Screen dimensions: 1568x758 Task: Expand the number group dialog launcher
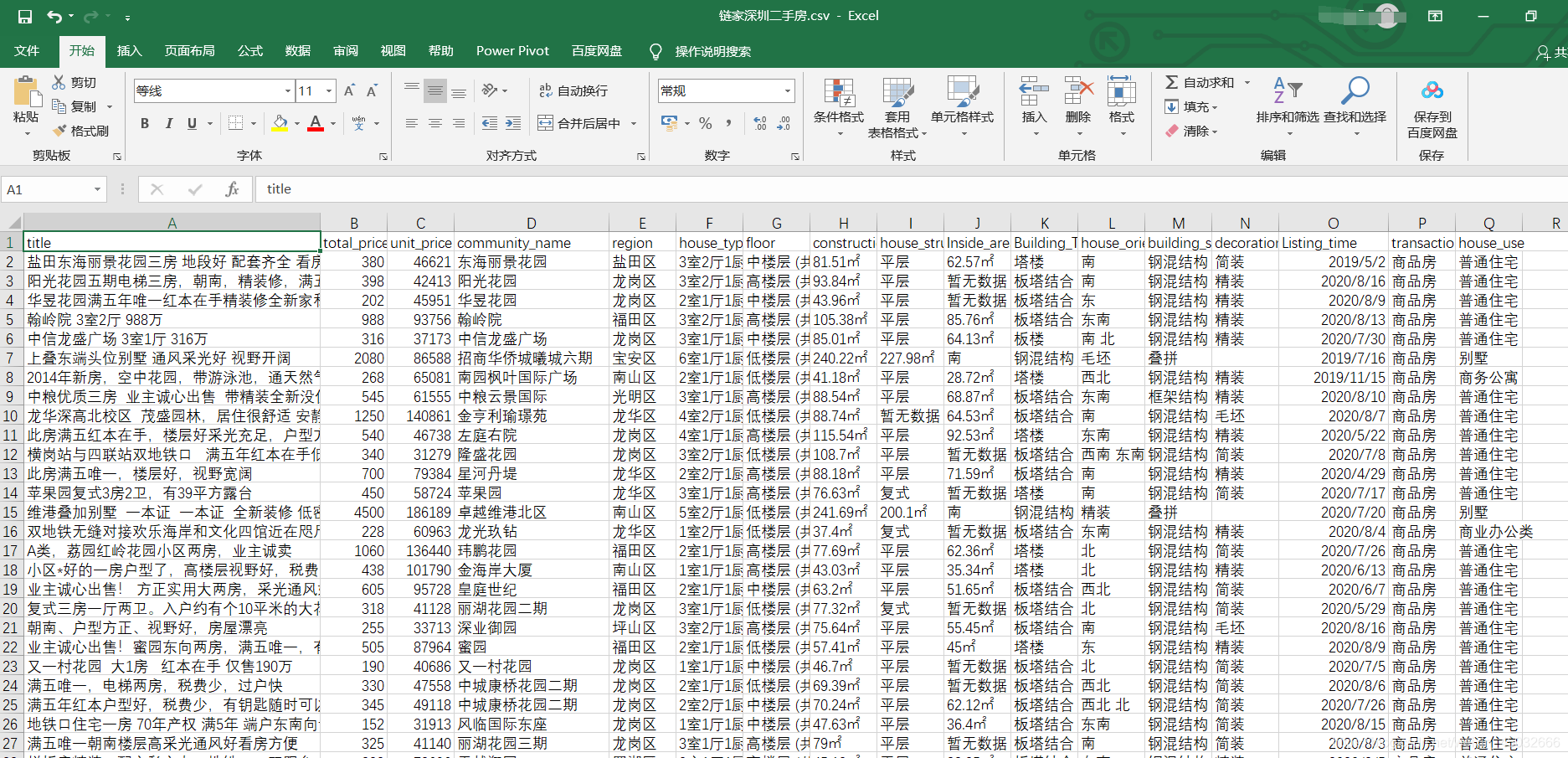795,156
